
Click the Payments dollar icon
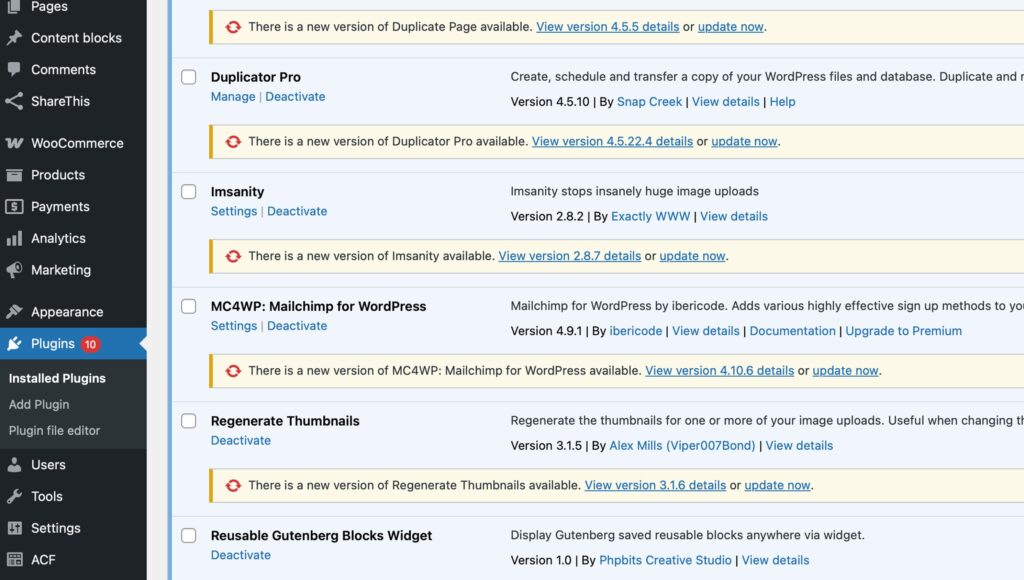(14, 206)
